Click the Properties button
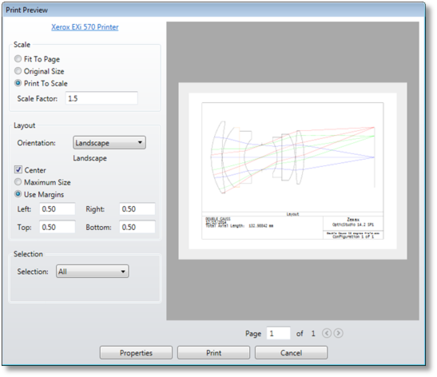 pos(136,353)
